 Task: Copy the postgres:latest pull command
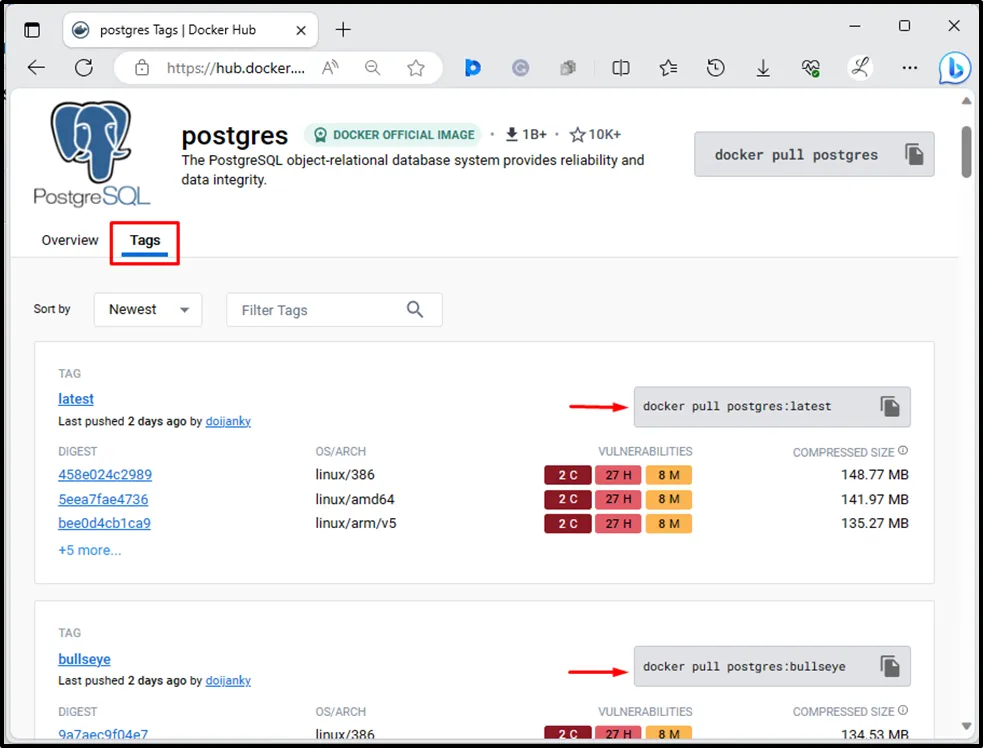pos(889,406)
